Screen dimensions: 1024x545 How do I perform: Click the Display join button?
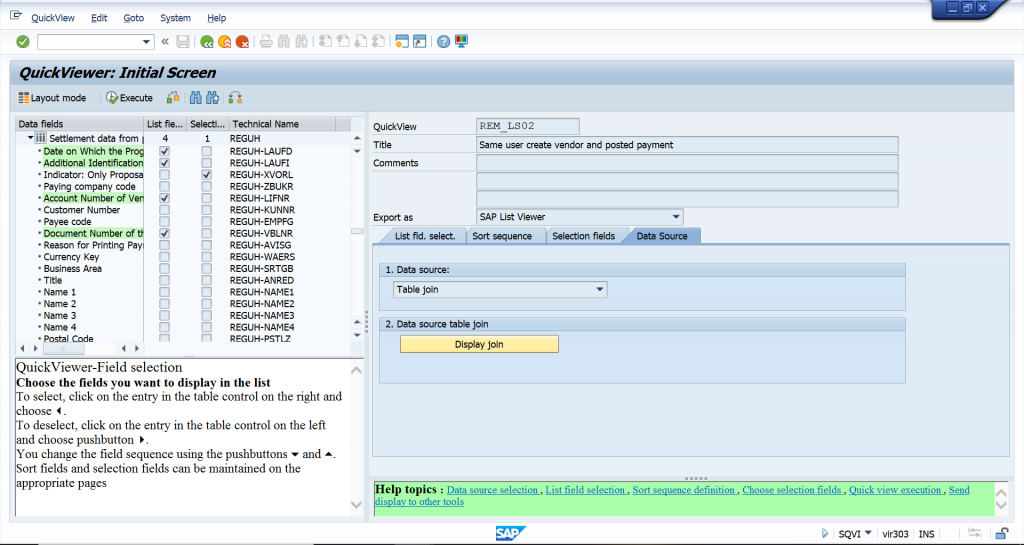[479, 344]
